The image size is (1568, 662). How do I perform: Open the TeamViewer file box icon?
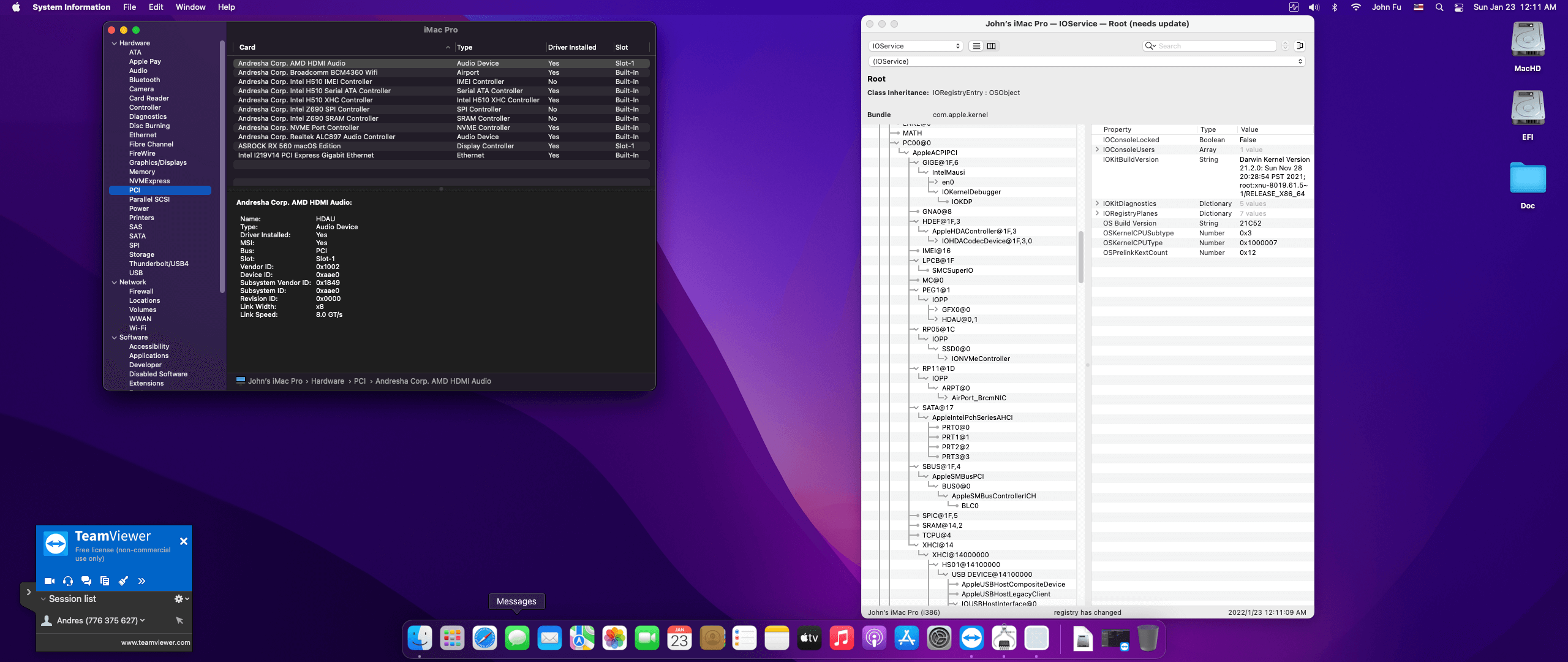(x=105, y=581)
